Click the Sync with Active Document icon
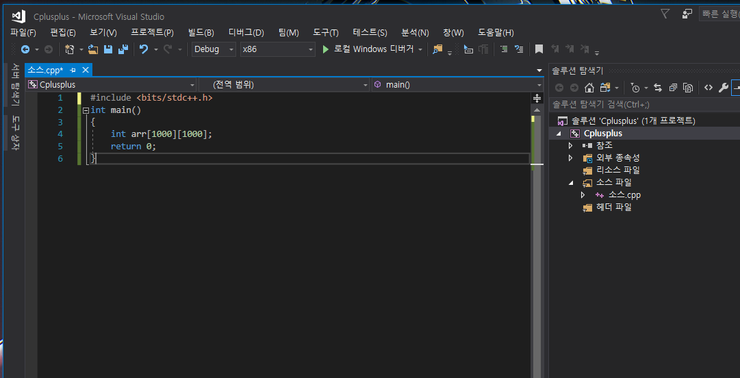Viewport: 740px width, 378px height. coord(658,88)
